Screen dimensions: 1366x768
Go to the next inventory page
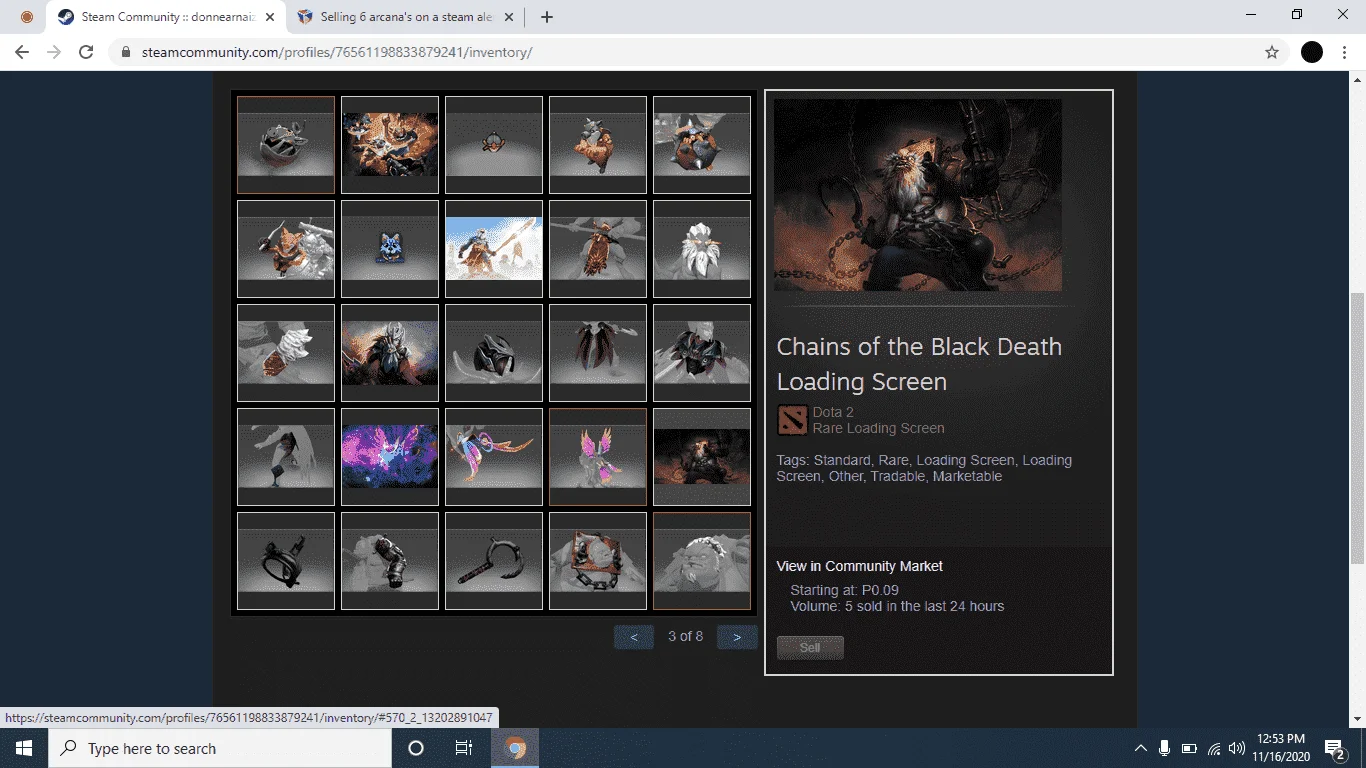coord(737,637)
